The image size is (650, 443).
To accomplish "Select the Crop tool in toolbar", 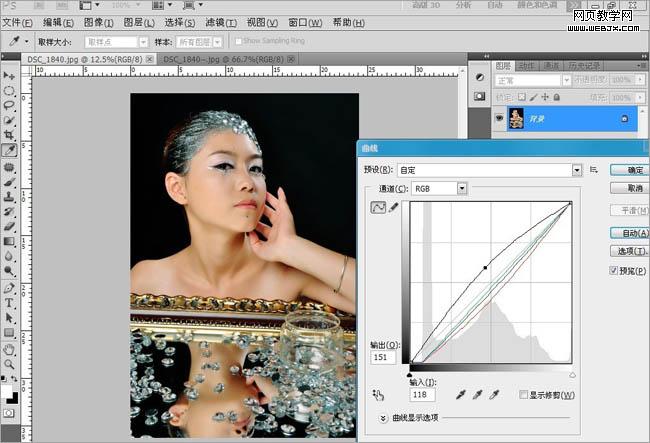I will point(9,135).
